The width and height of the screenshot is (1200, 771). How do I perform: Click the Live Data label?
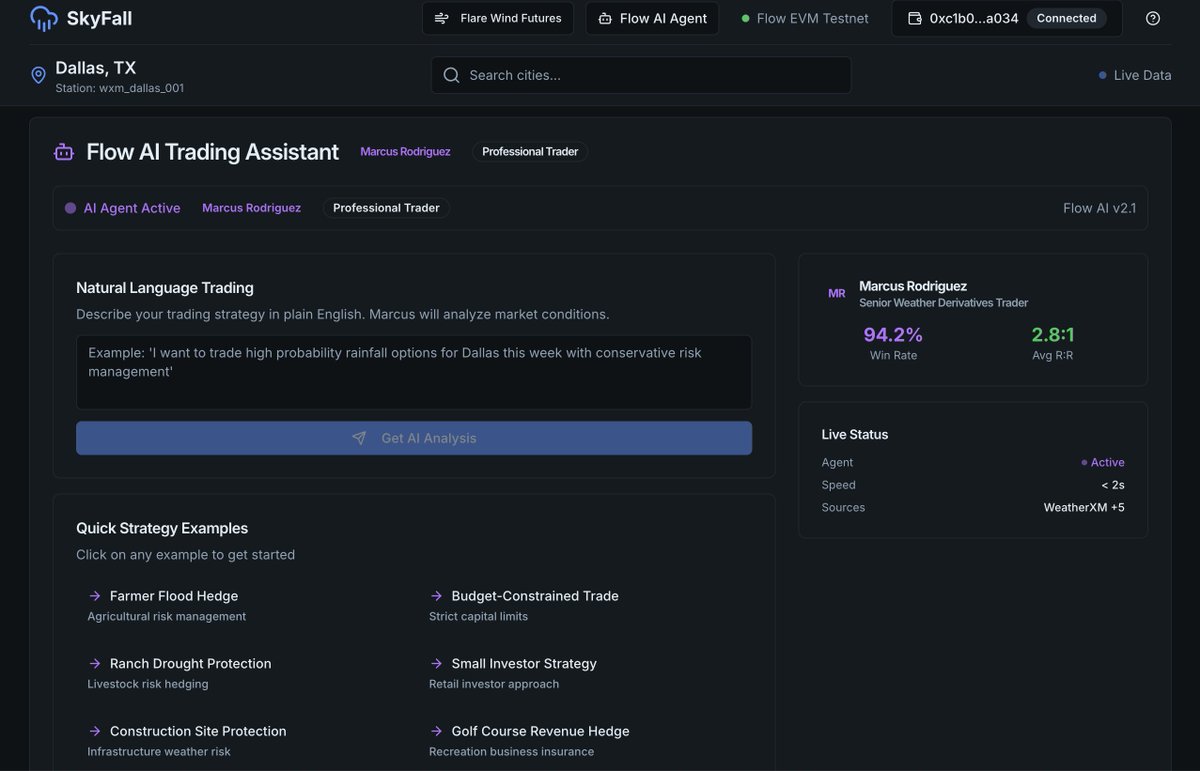click(x=1142, y=75)
